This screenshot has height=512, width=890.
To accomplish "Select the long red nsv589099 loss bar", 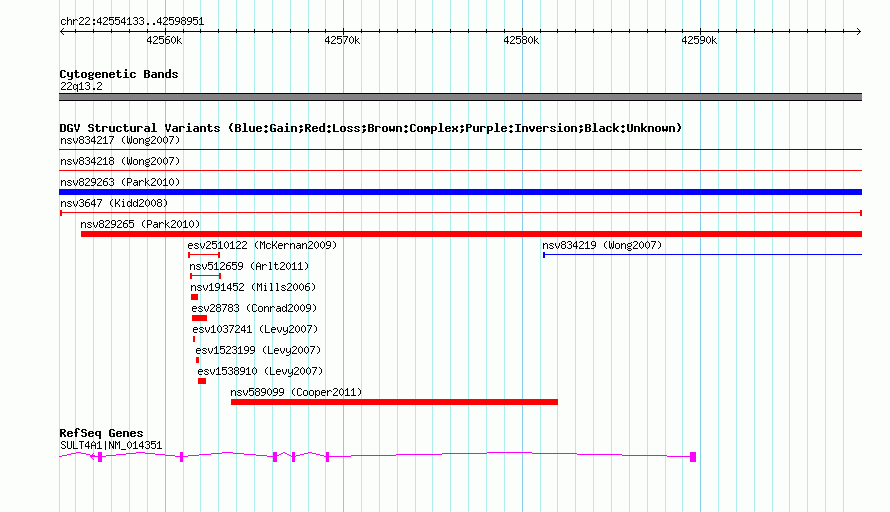I will (x=394, y=402).
